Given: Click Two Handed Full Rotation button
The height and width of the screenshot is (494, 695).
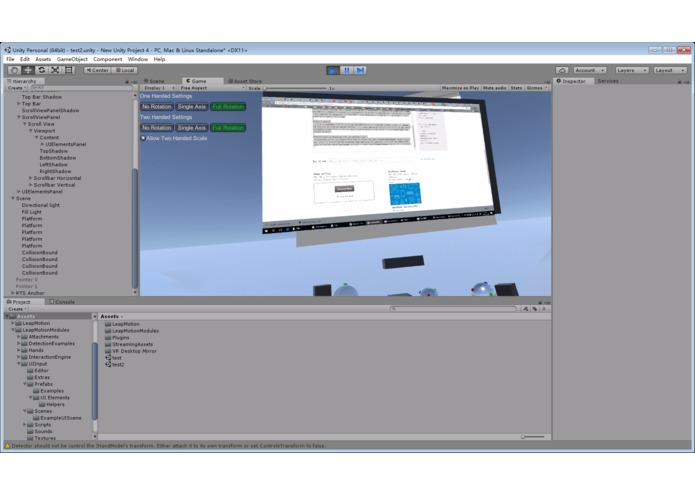Looking at the screenshot, I should pyautogui.click(x=228, y=128).
